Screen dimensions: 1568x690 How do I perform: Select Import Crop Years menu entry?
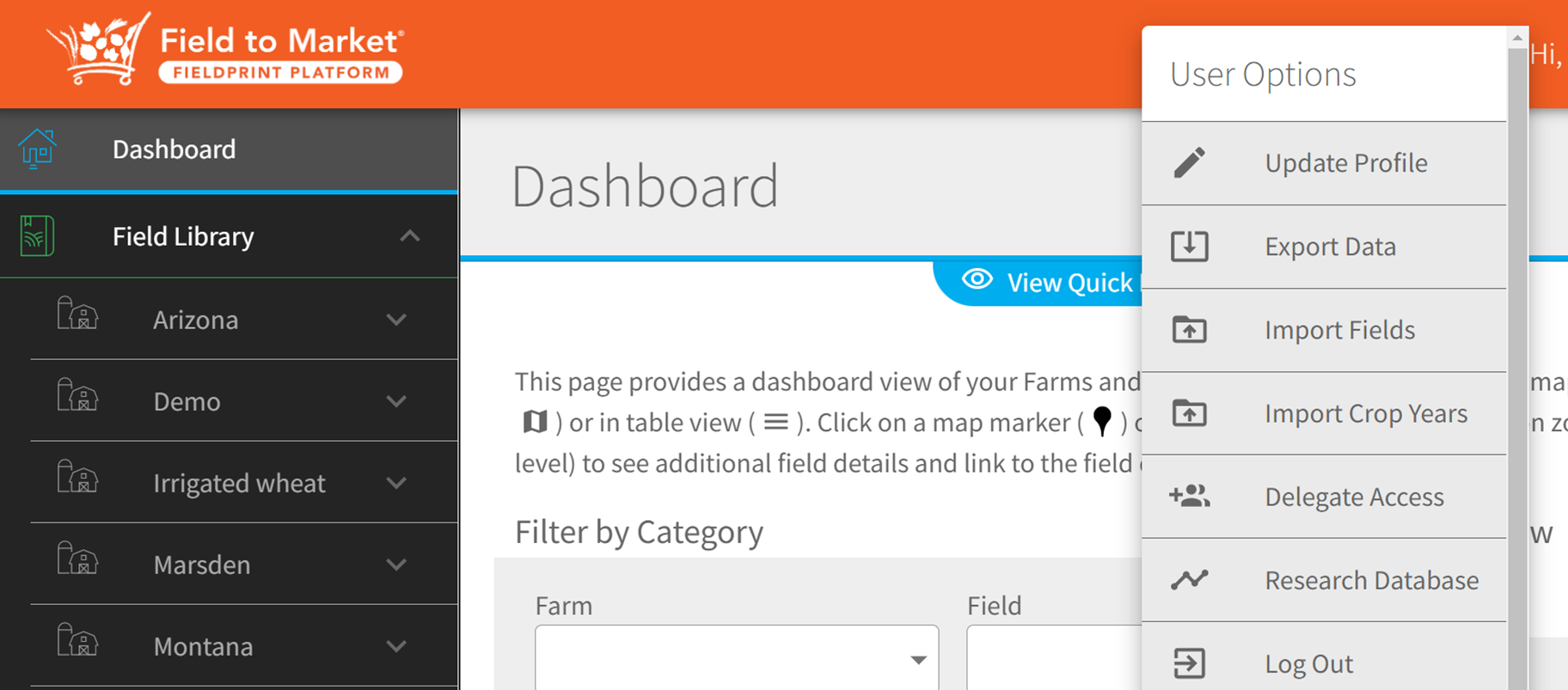1324,413
